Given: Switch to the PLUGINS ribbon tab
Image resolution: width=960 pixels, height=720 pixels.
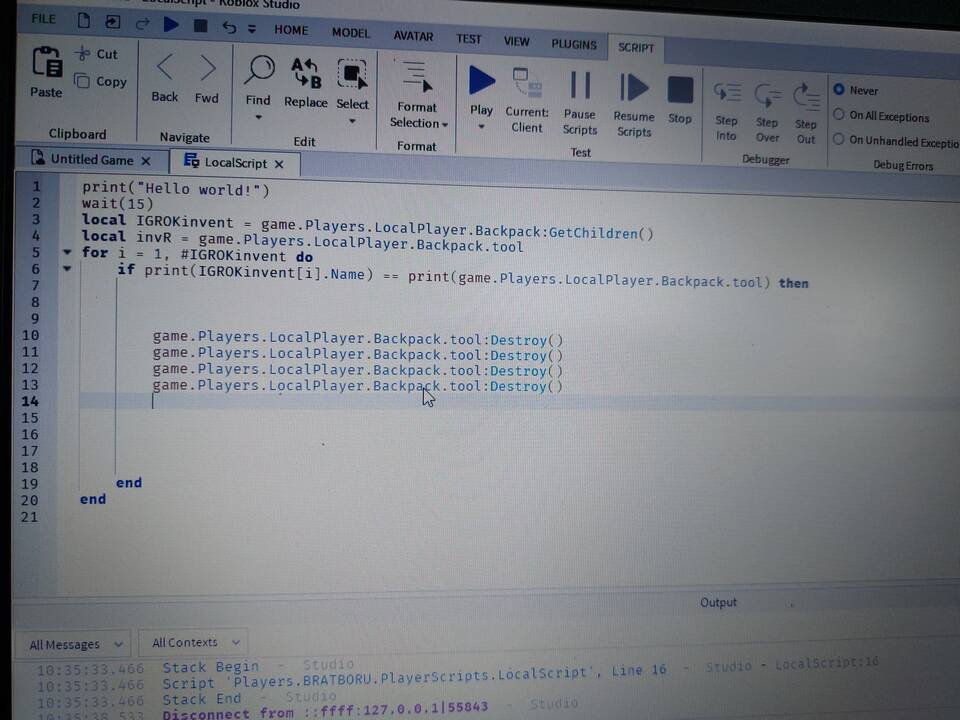Looking at the screenshot, I should (574, 44).
